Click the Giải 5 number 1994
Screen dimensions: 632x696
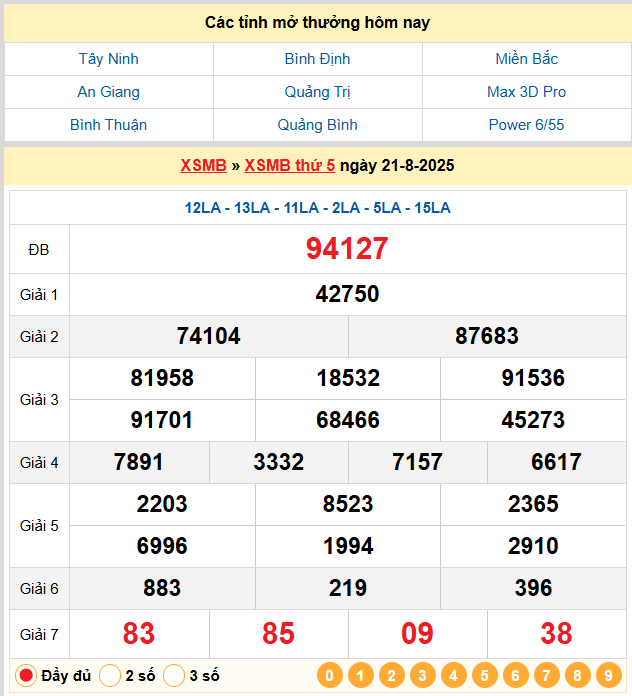[x=348, y=546]
